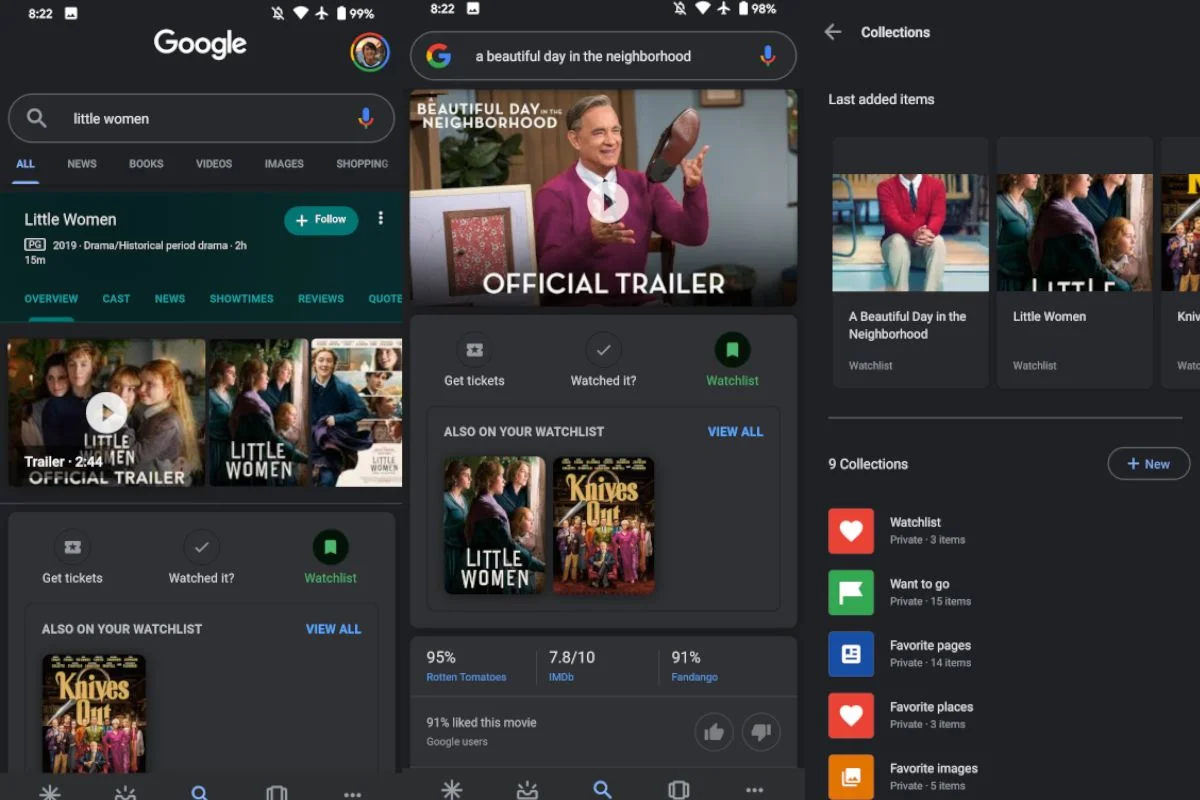Open A Beautiful Day in the Neighborhood card
Viewport: 1200px width, 800px height.
pos(910,262)
